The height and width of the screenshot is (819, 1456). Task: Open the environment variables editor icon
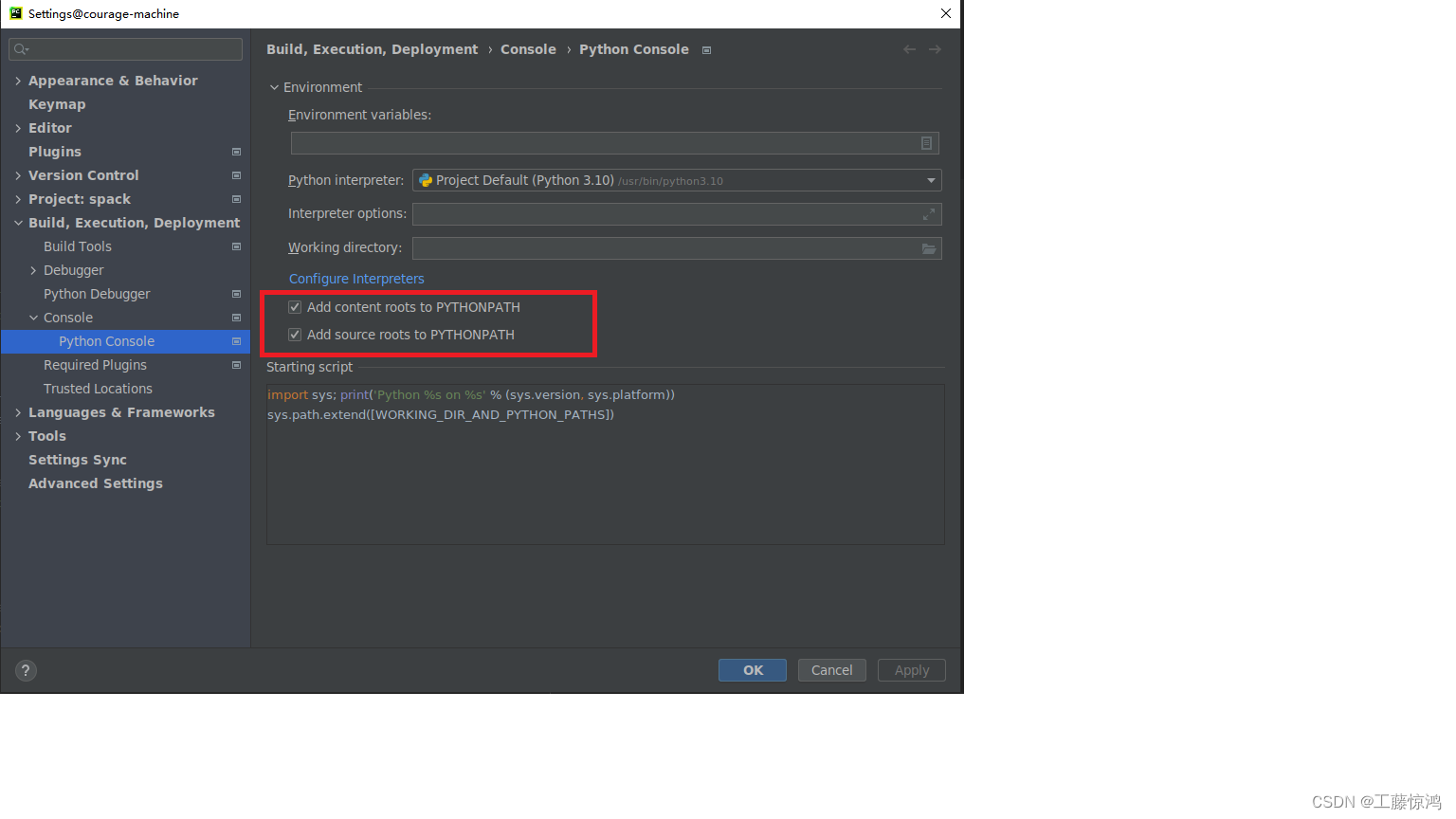point(926,142)
